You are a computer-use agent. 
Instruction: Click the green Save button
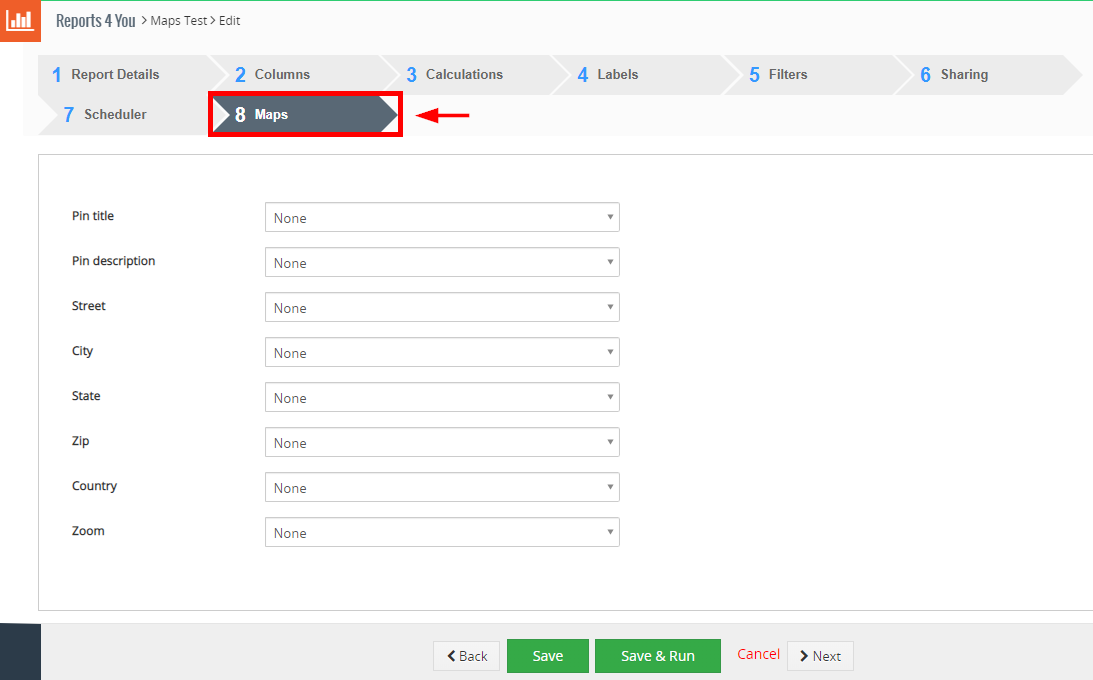click(x=547, y=656)
